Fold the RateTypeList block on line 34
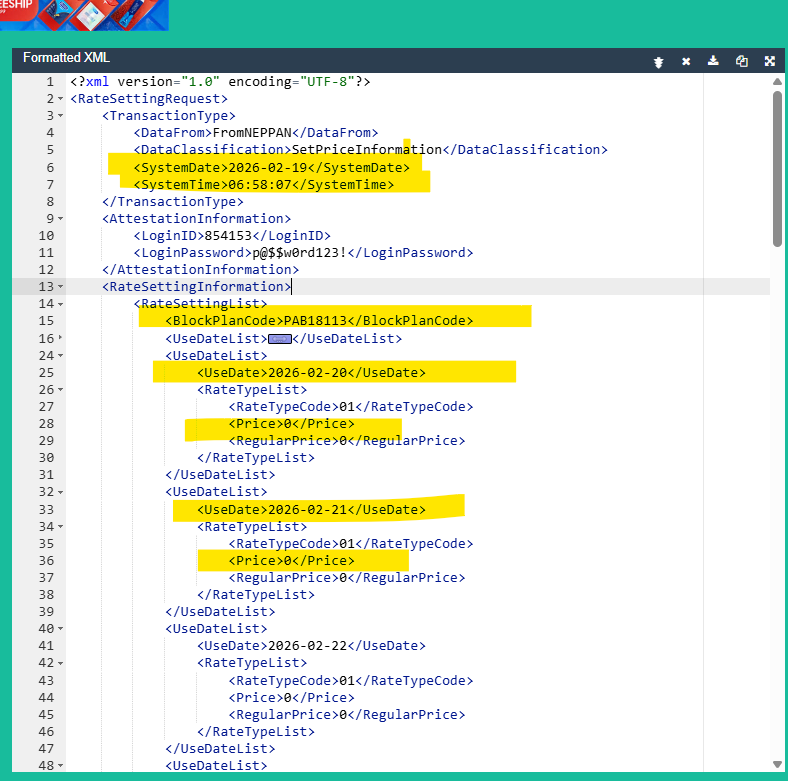788x784 pixels. point(60,527)
